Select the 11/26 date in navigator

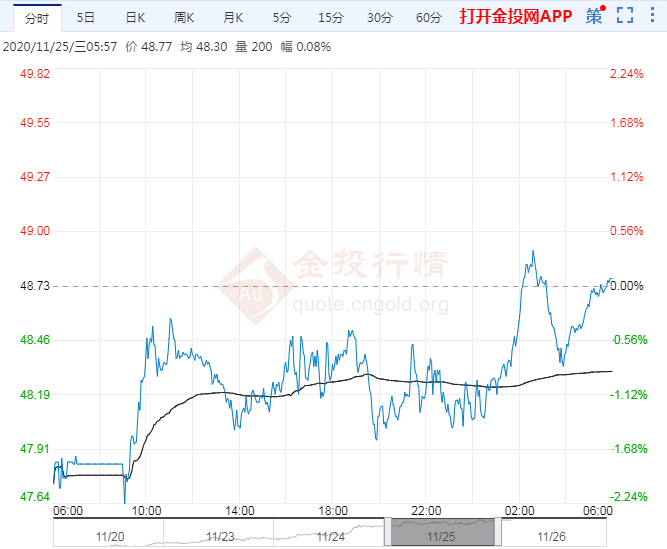551,537
